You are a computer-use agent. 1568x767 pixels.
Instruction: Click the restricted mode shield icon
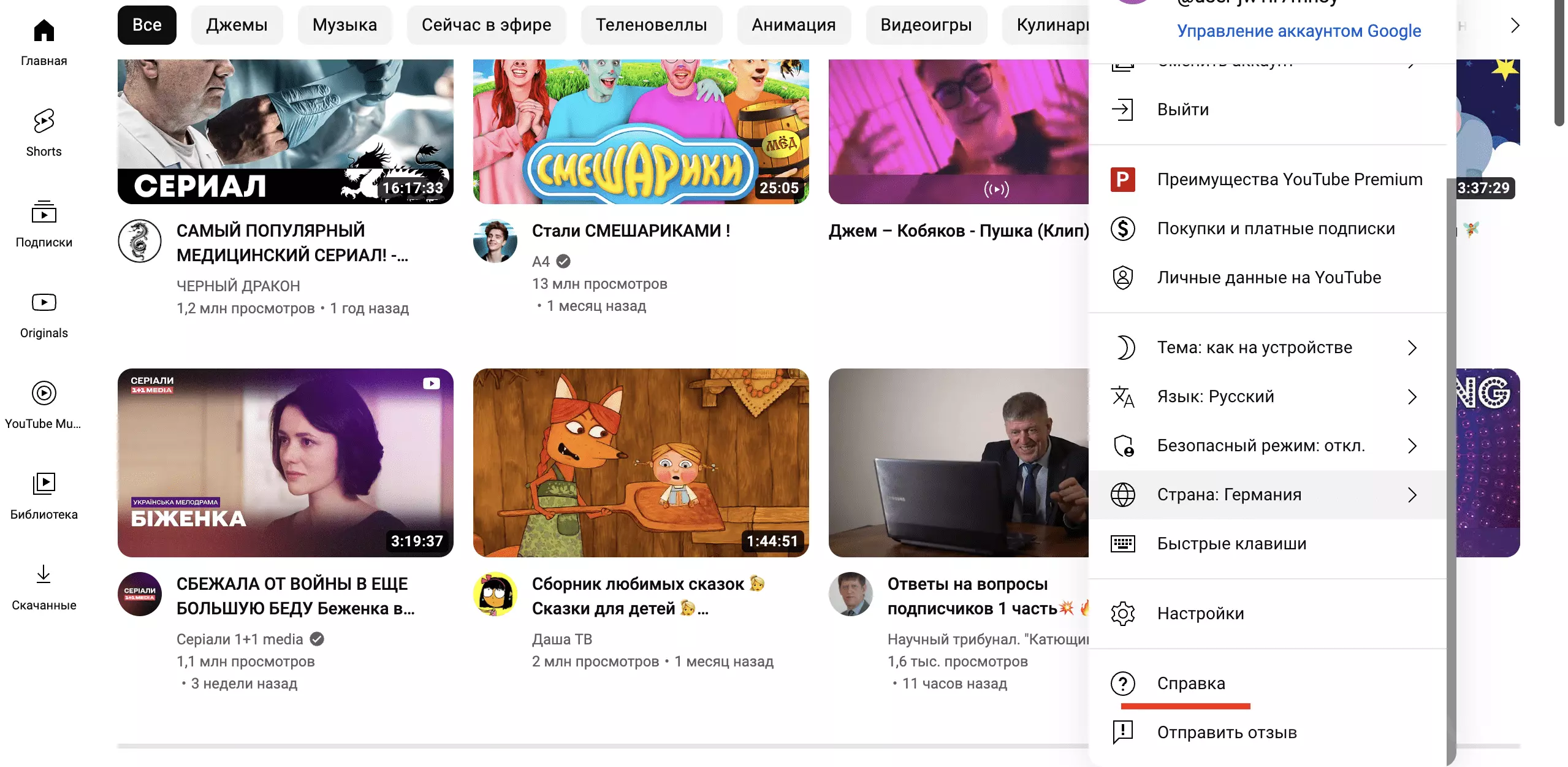coord(1123,446)
